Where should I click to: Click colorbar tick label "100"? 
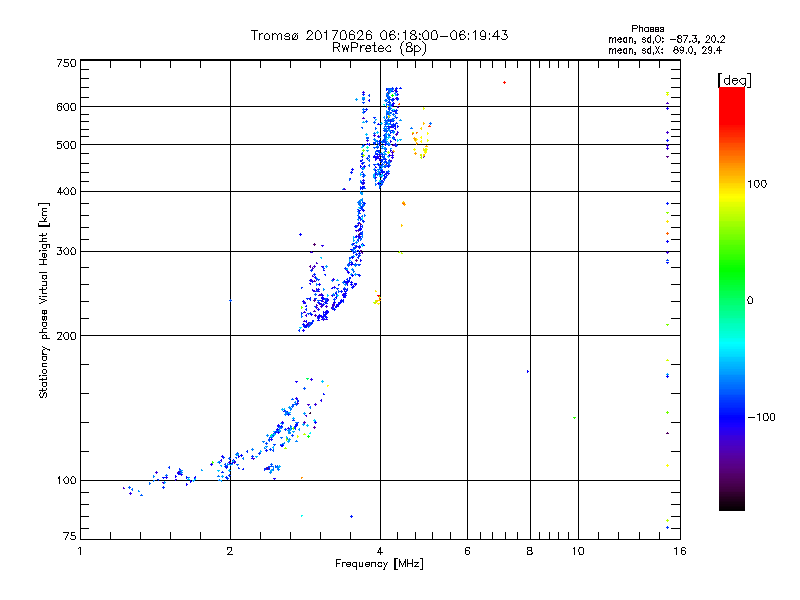(x=757, y=184)
